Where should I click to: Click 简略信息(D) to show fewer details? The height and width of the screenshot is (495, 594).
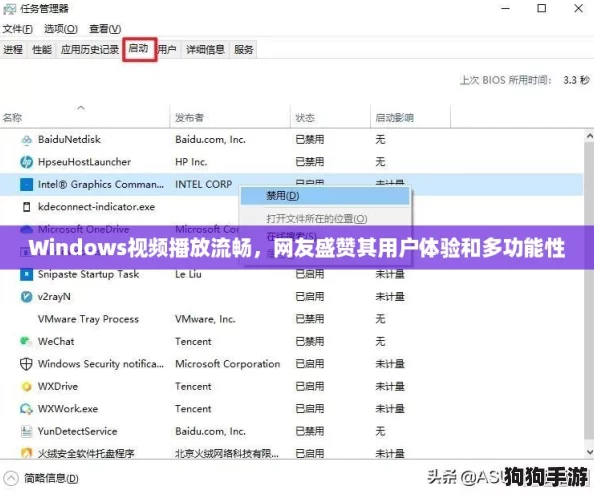[51, 479]
